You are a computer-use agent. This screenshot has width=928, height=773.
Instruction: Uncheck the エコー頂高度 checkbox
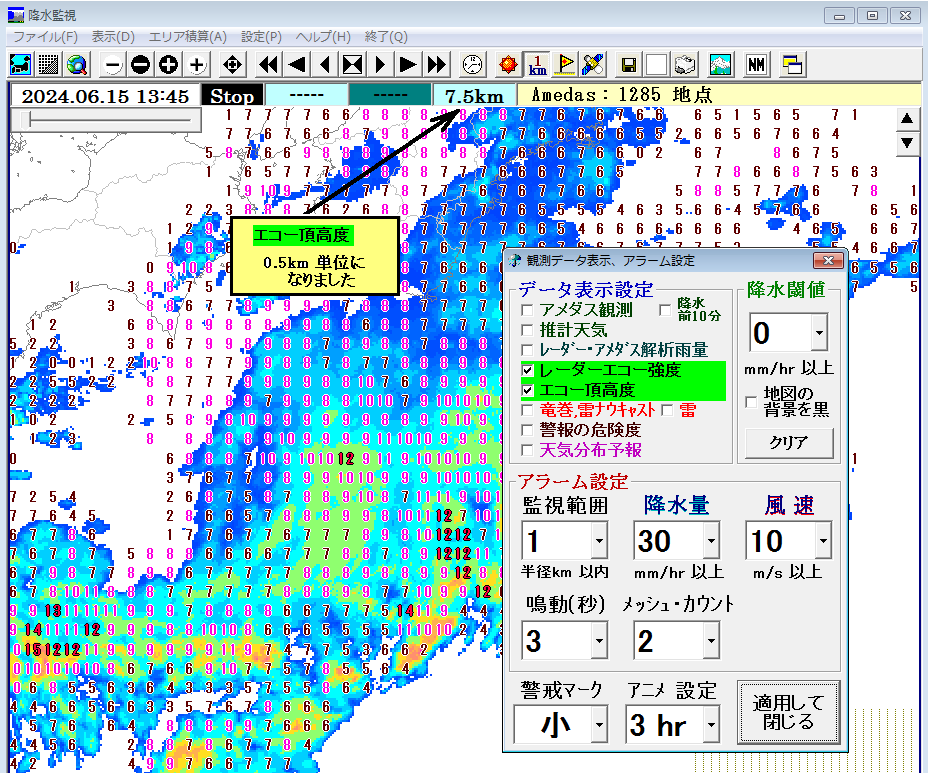point(527,390)
